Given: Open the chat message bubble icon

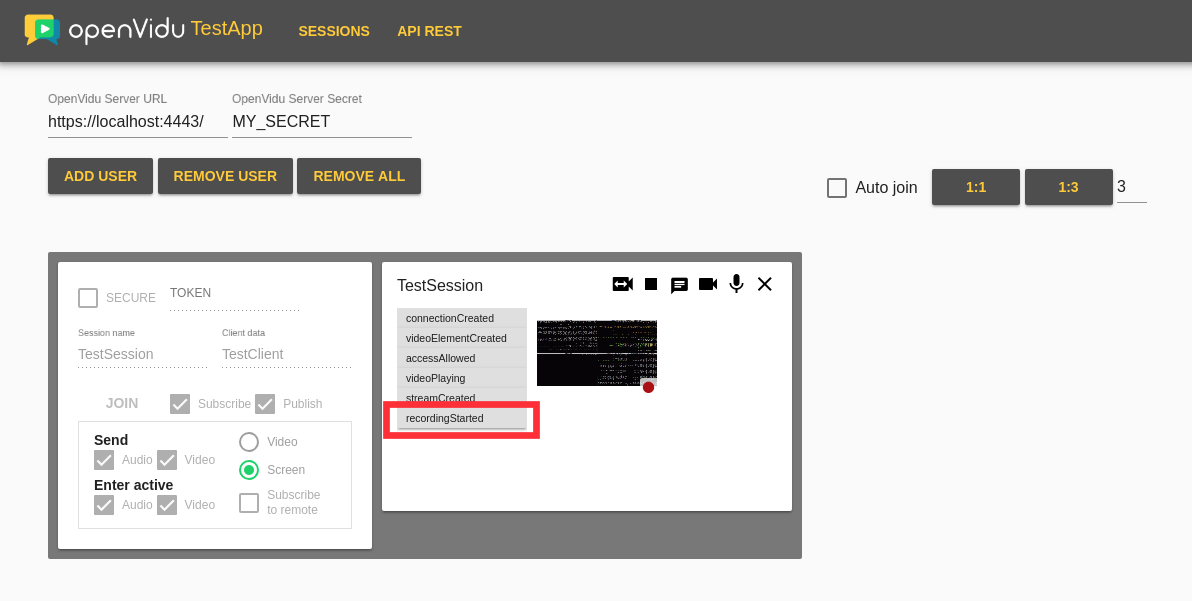Looking at the screenshot, I should coord(679,284).
